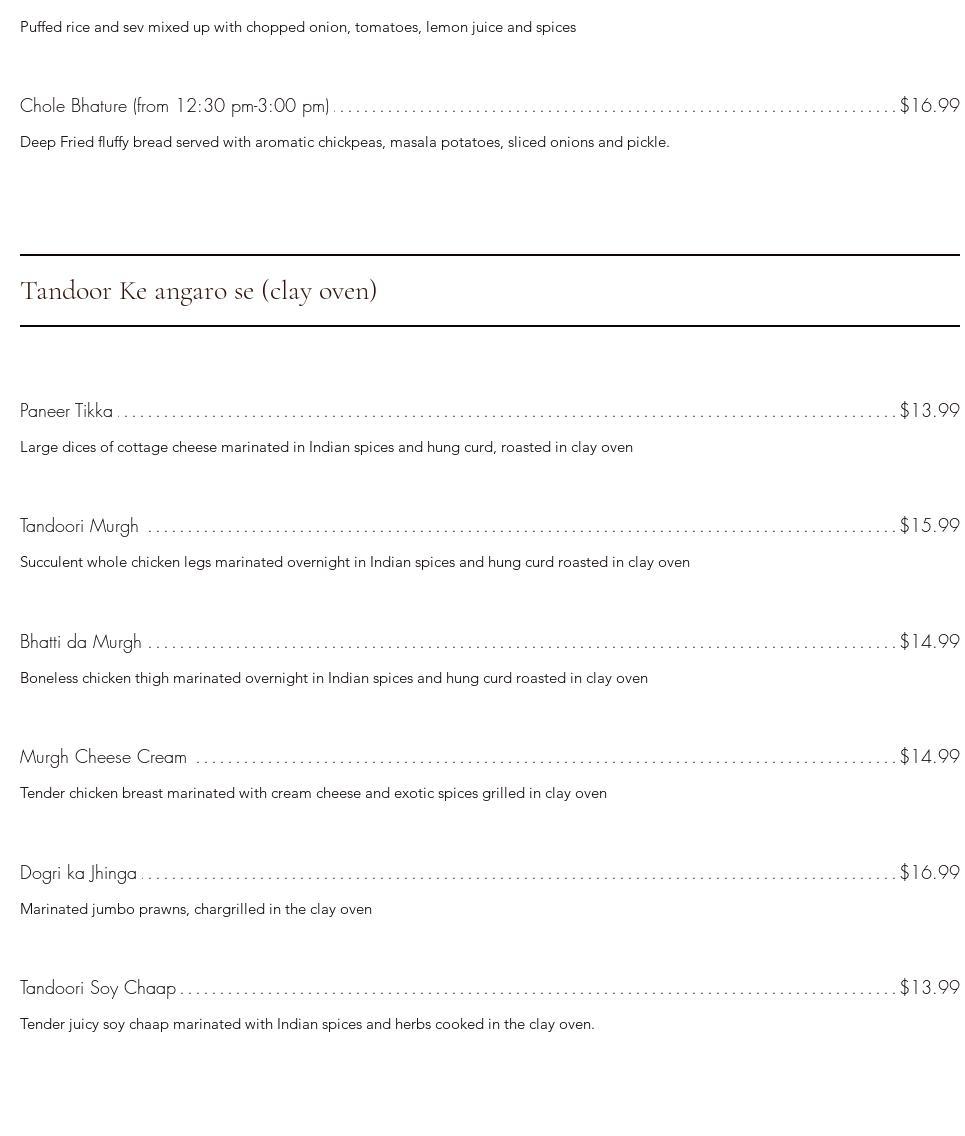Click the deep fried fluffy bread description
Screen dimensions: 965x1136
344,143
